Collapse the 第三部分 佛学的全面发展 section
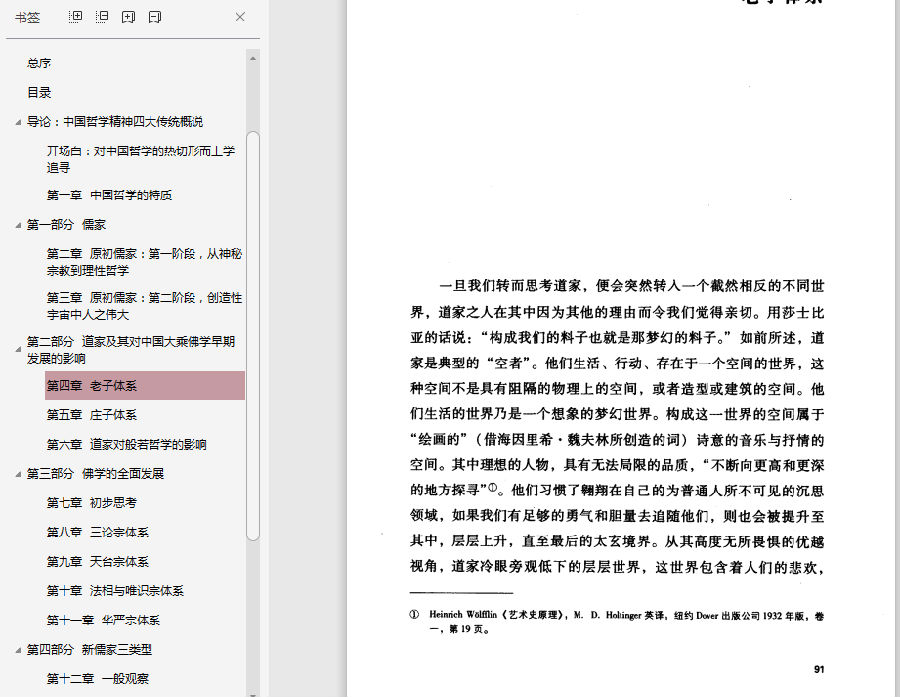This screenshot has height=697, width=900. (x=18, y=474)
